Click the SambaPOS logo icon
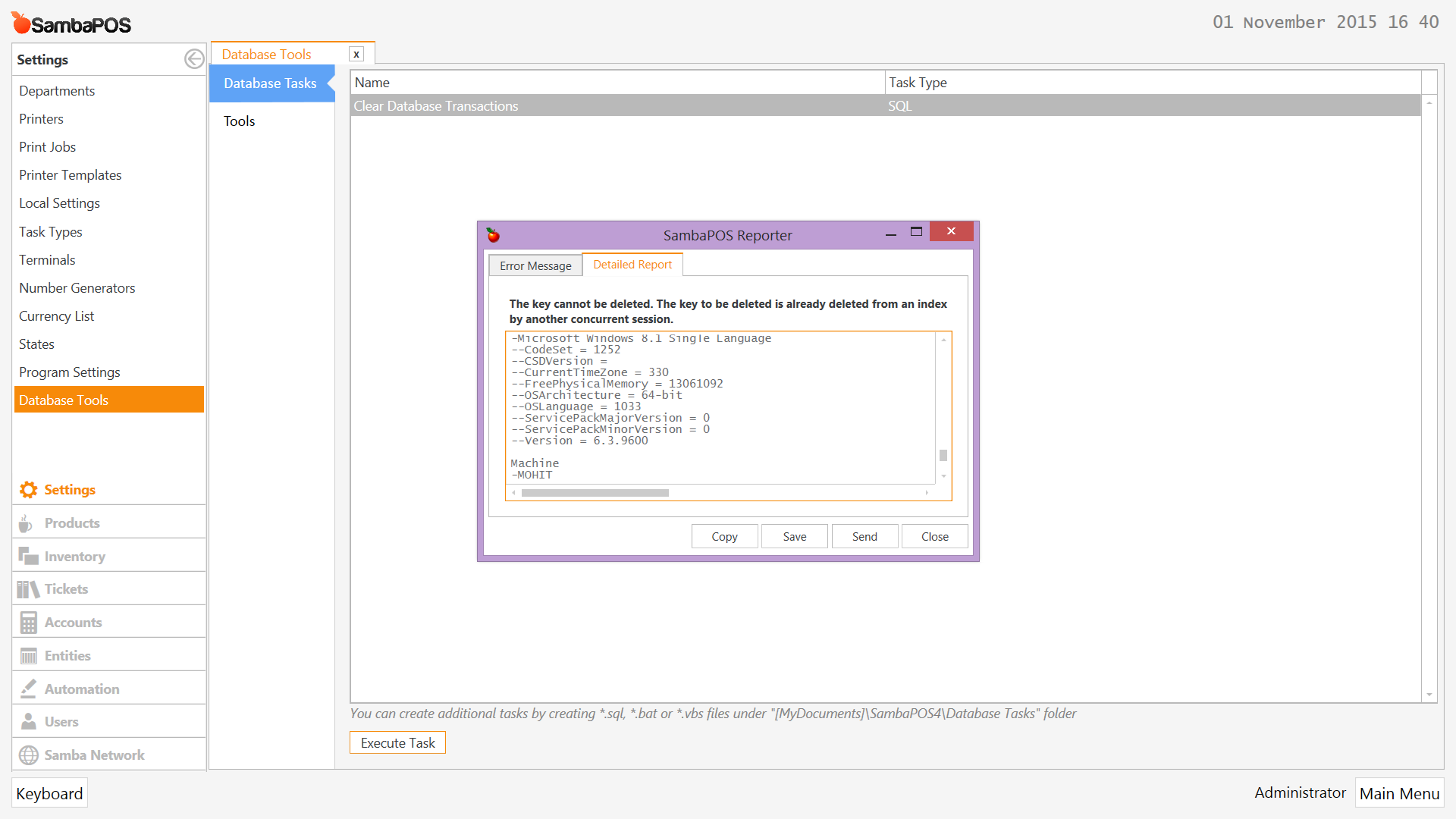Screen dimensions: 1456x819 tap(20, 24)
